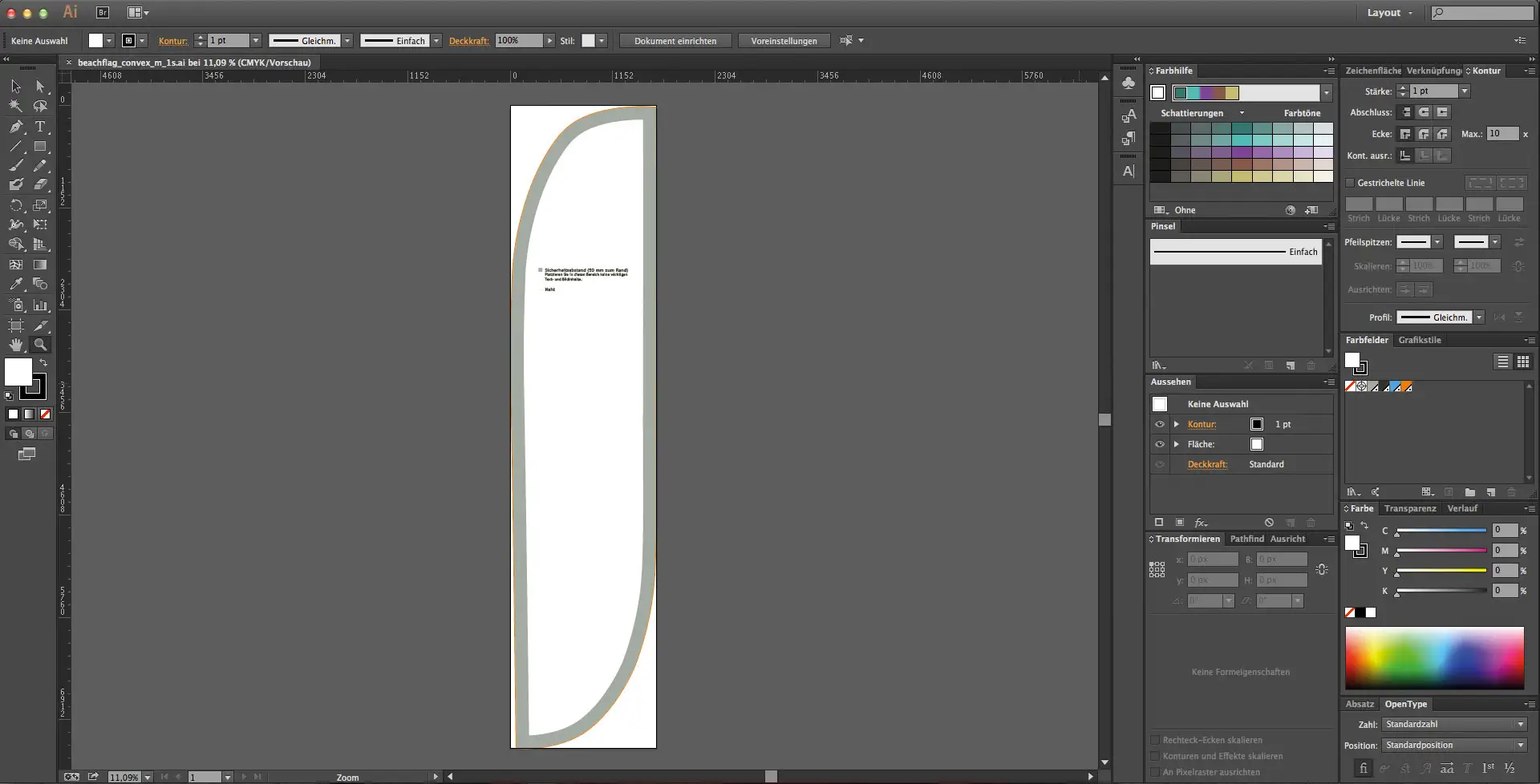The width and height of the screenshot is (1540, 784).
Task: Open the Standardzahl dropdown
Action: click(x=1453, y=725)
